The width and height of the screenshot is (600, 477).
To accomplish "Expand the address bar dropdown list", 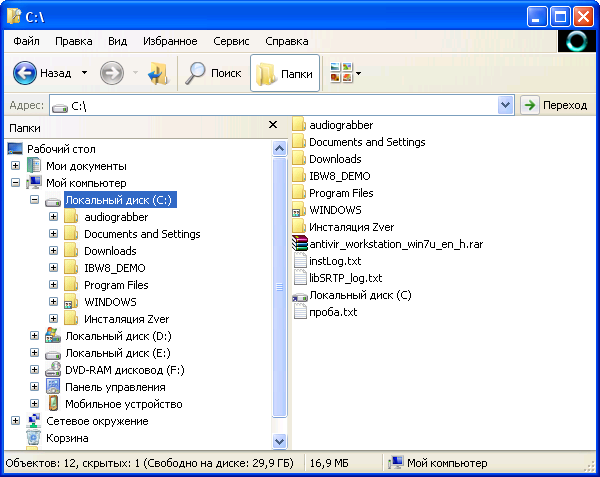I will [x=505, y=105].
